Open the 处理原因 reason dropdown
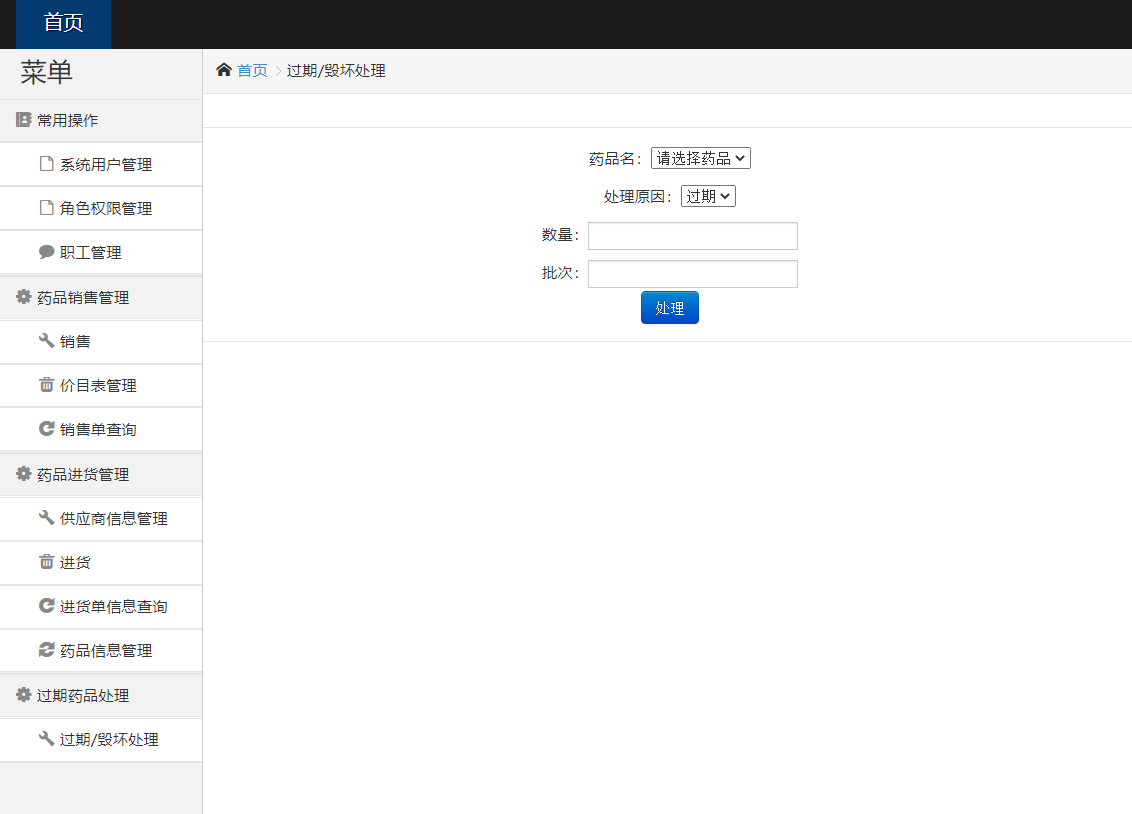This screenshot has width=1132, height=814. tap(708, 196)
